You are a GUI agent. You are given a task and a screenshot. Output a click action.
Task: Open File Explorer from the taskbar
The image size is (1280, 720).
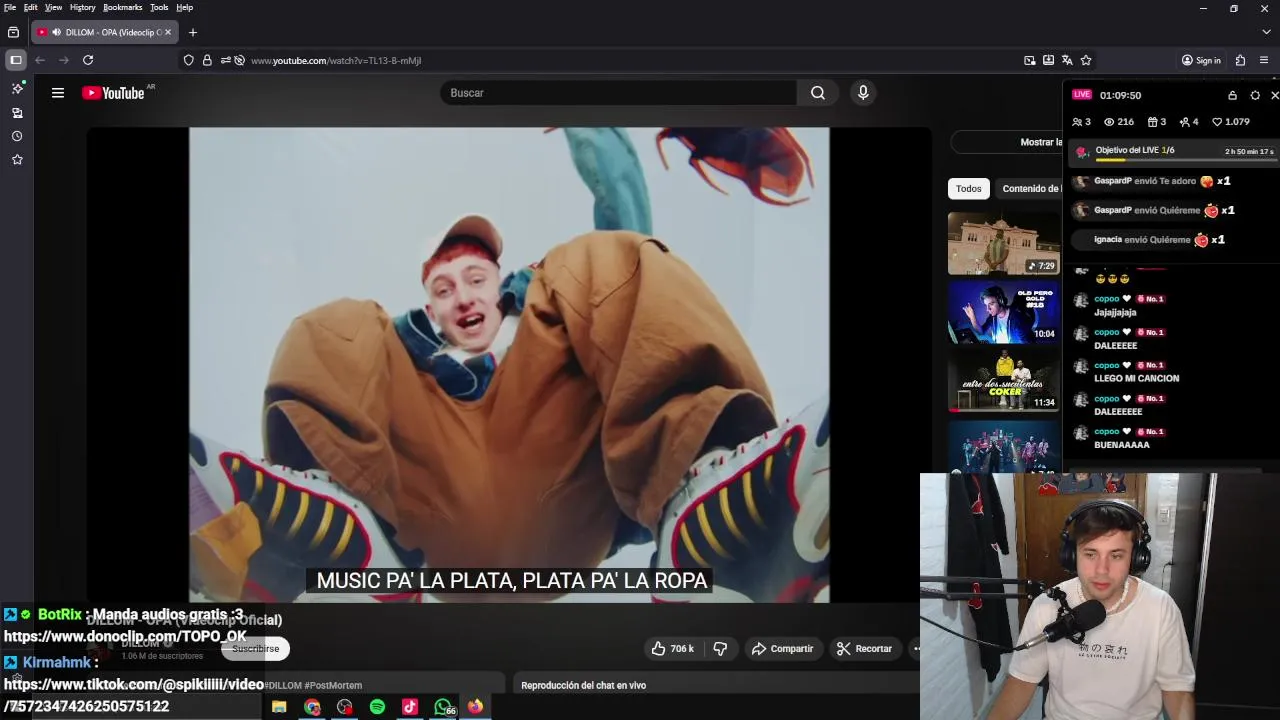279,707
